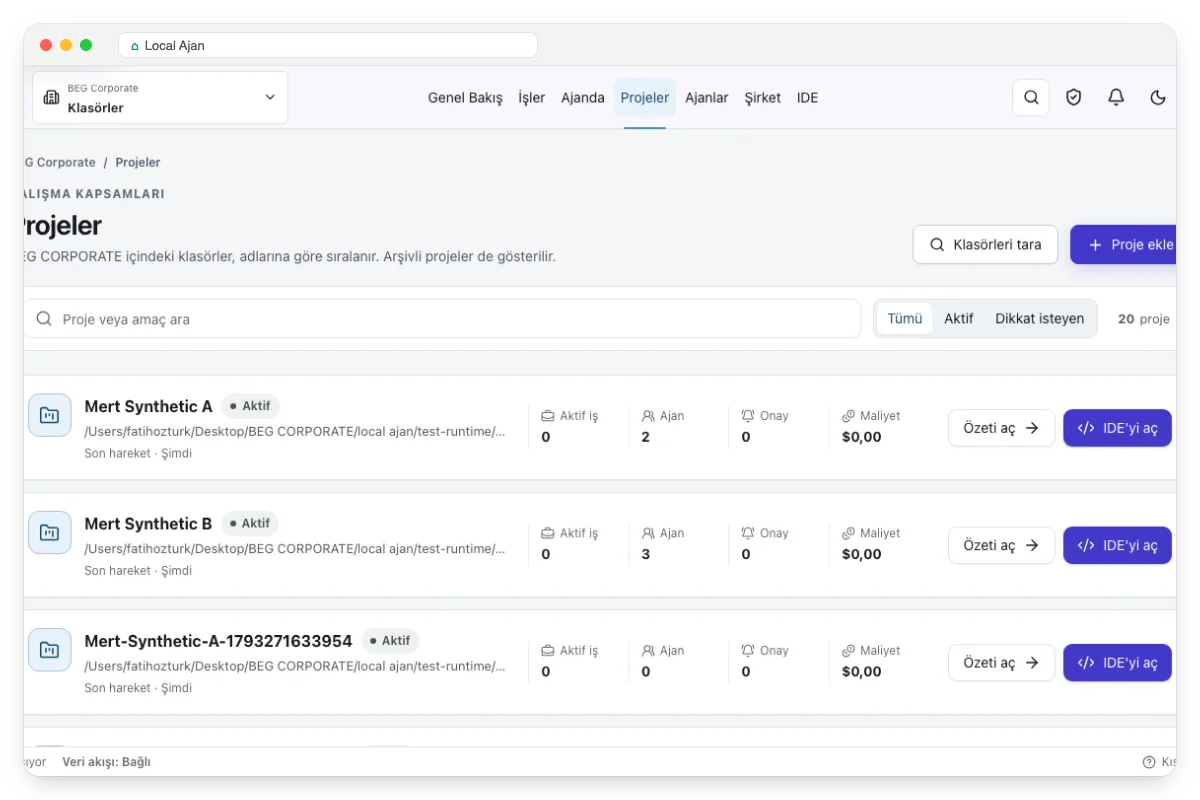Switch to İşler tab

532,98
